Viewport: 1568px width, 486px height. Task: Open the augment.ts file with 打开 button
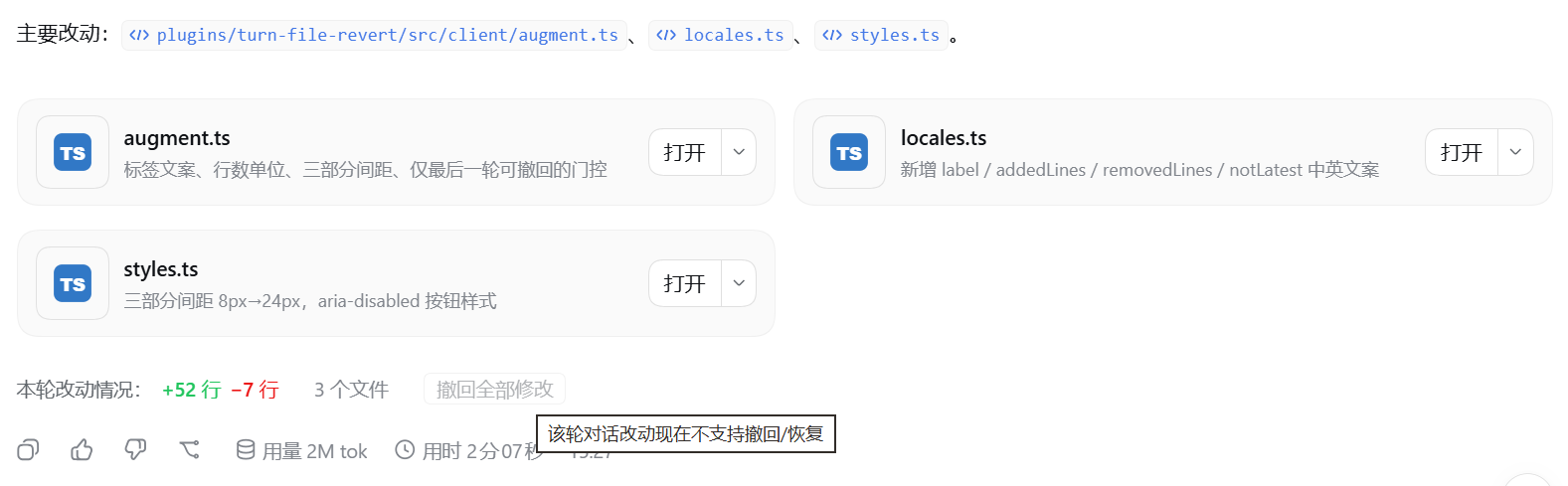[685, 152]
